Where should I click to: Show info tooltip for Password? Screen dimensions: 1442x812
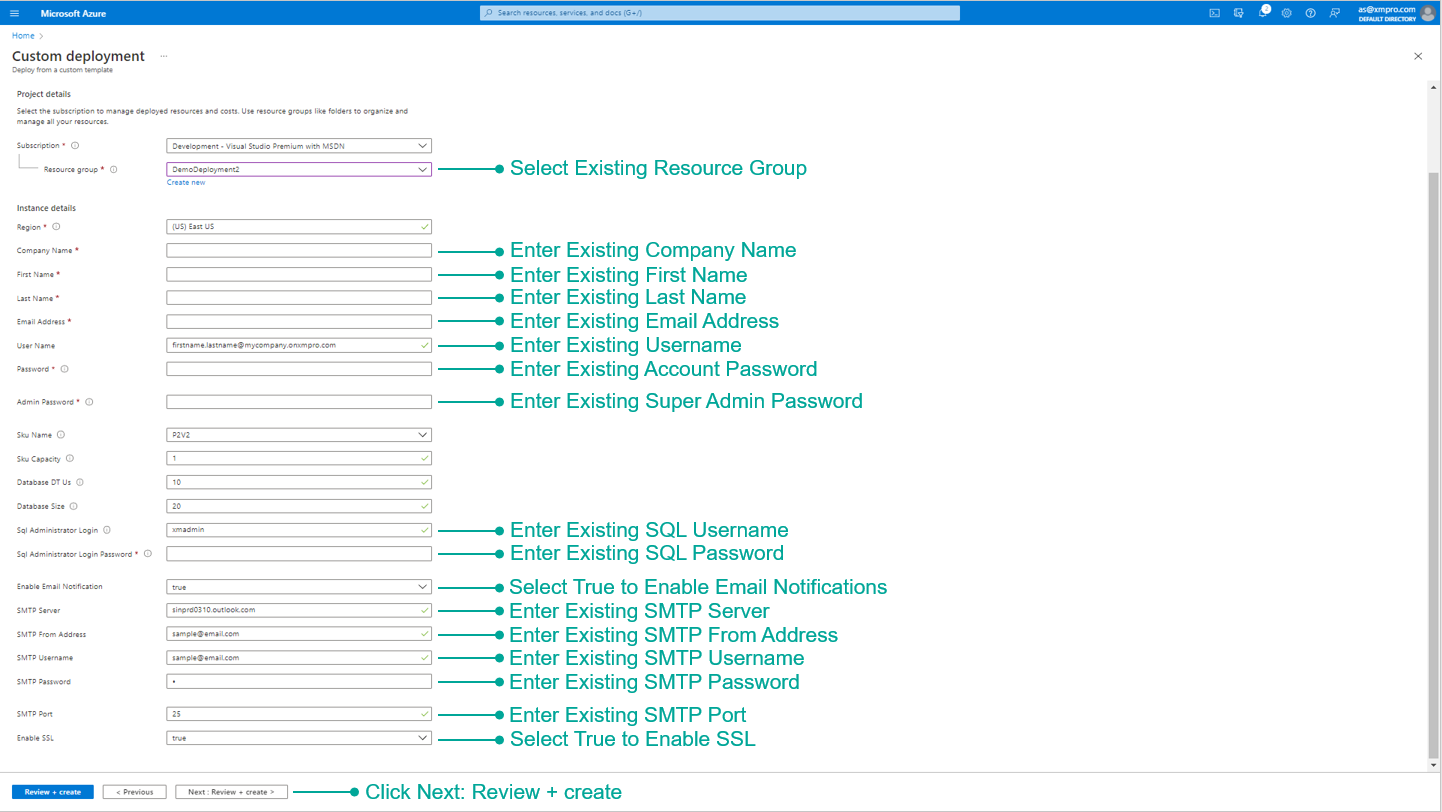point(64,369)
